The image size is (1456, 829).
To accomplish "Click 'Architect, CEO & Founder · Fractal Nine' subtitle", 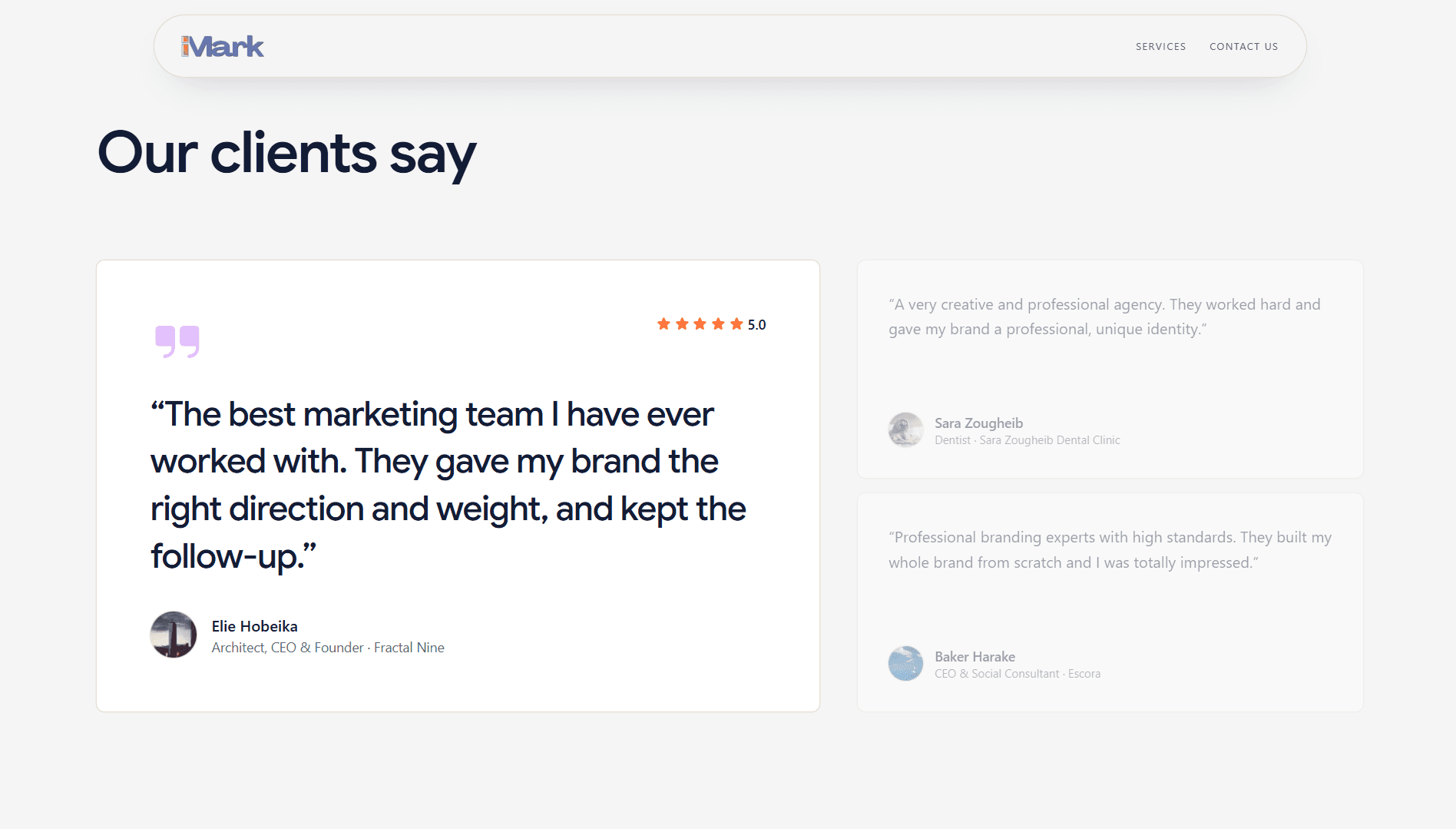I will coord(328,648).
